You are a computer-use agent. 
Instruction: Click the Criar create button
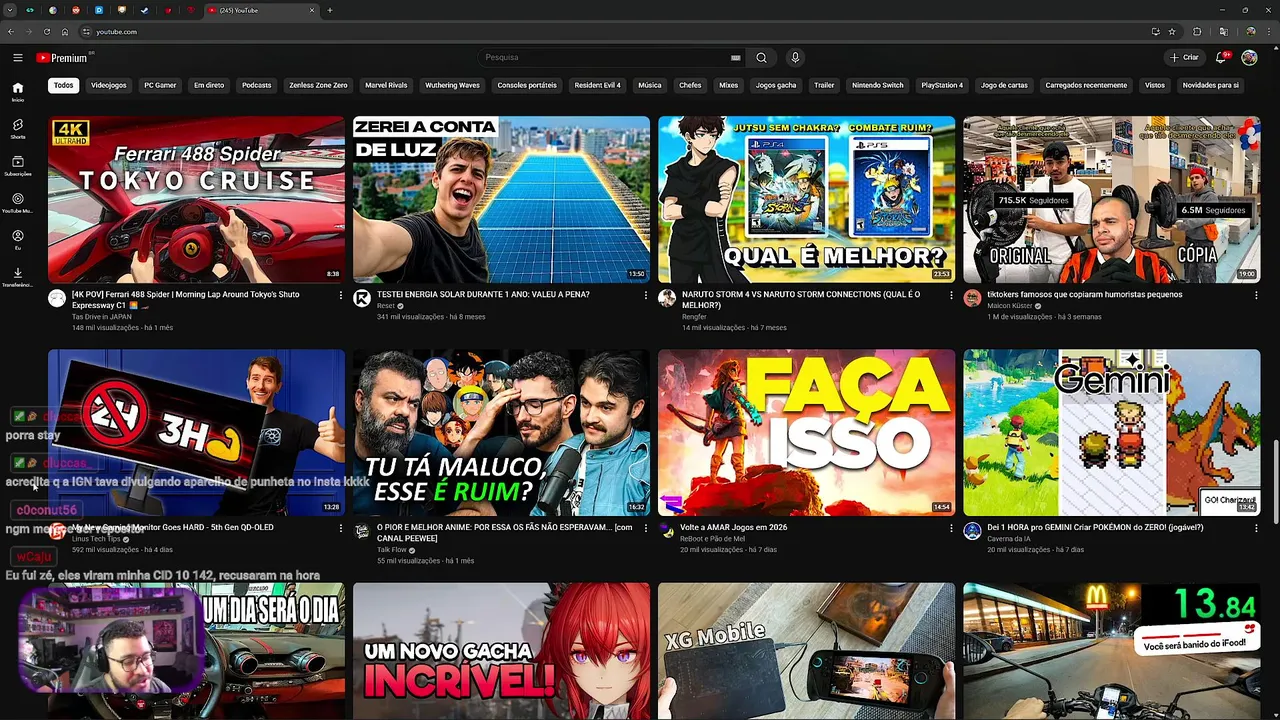[x=1185, y=58]
